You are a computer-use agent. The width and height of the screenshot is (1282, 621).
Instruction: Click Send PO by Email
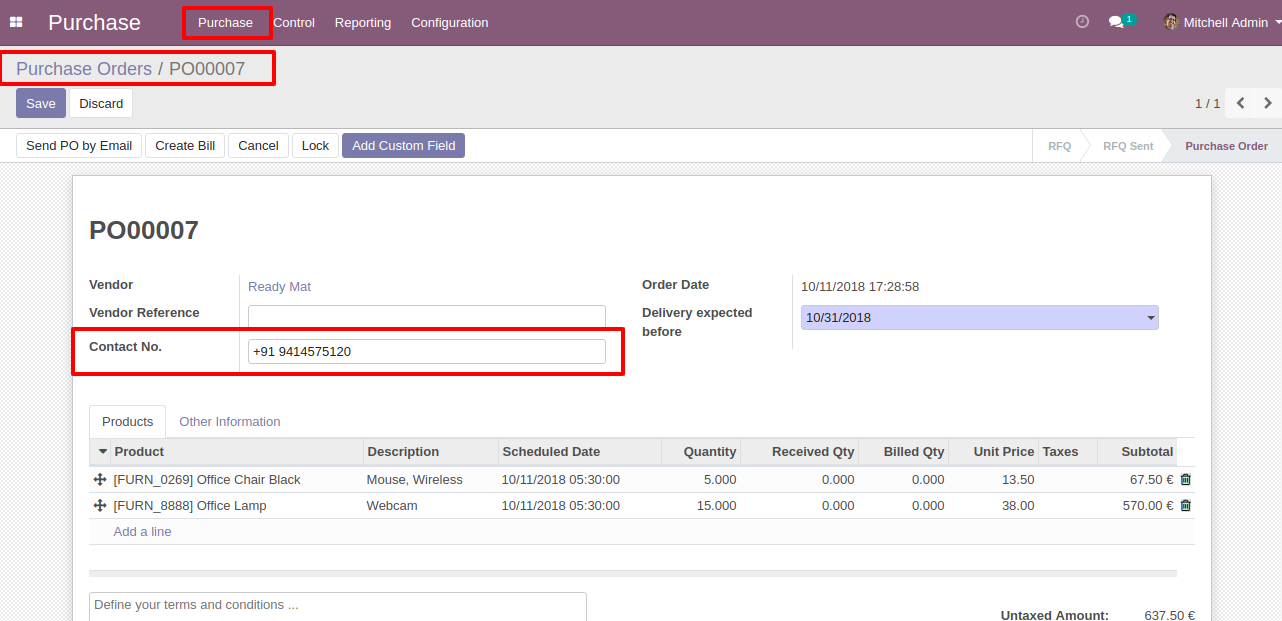click(x=79, y=146)
